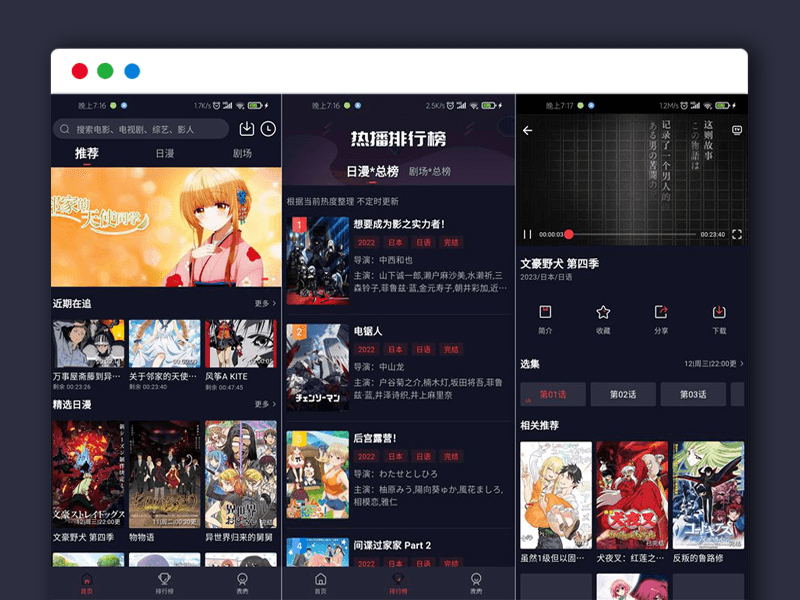Click the red video progress handle
The width and height of the screenshot is (800, 600).
(569, 234)
